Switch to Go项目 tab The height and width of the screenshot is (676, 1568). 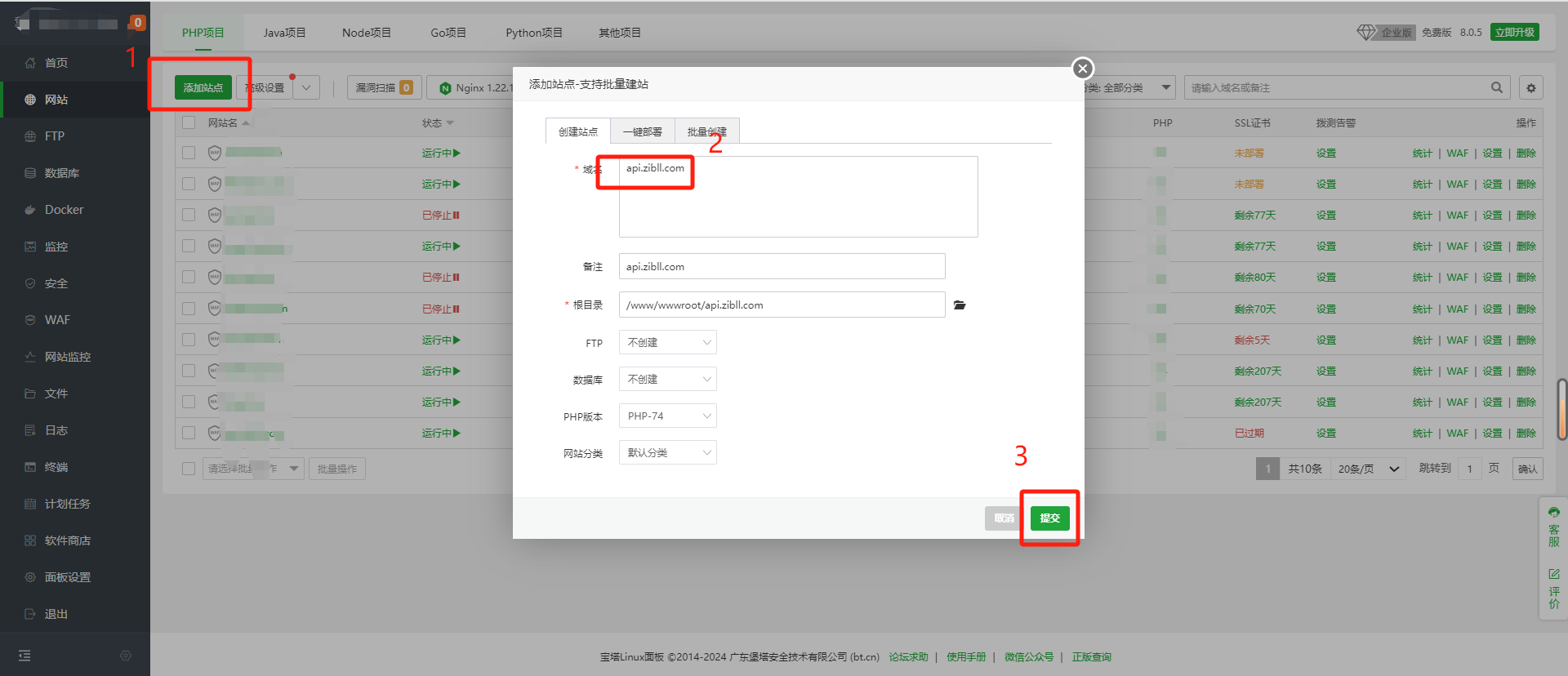[448, 33]
